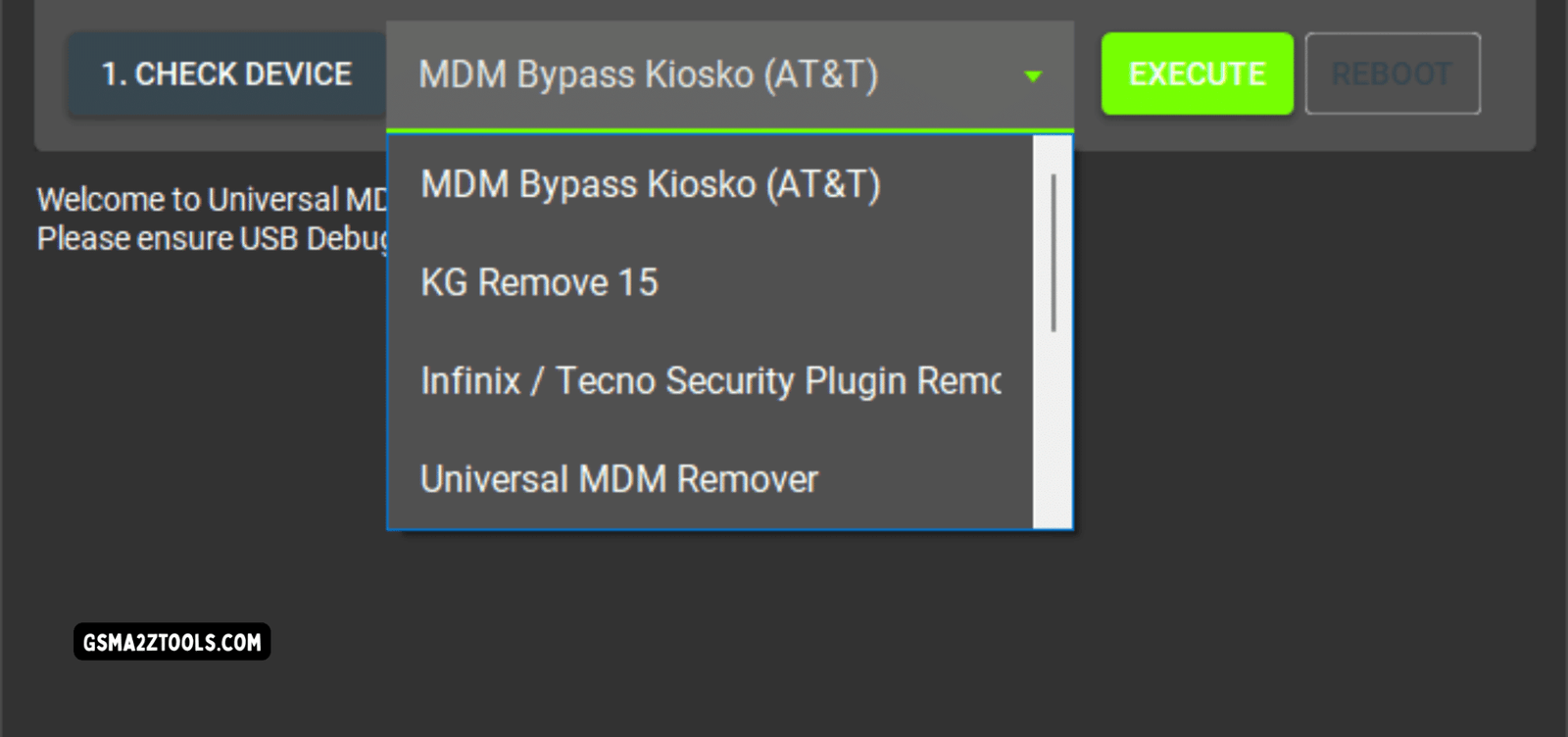Image resolution: width=1568 pixels, height=737 pixels.
Task: Click the 1. CHECK DEVICE button
Action: click(226, 73)
